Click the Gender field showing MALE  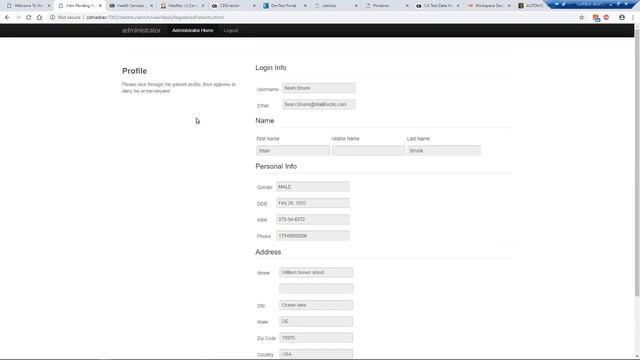click(x=313, y=187)
